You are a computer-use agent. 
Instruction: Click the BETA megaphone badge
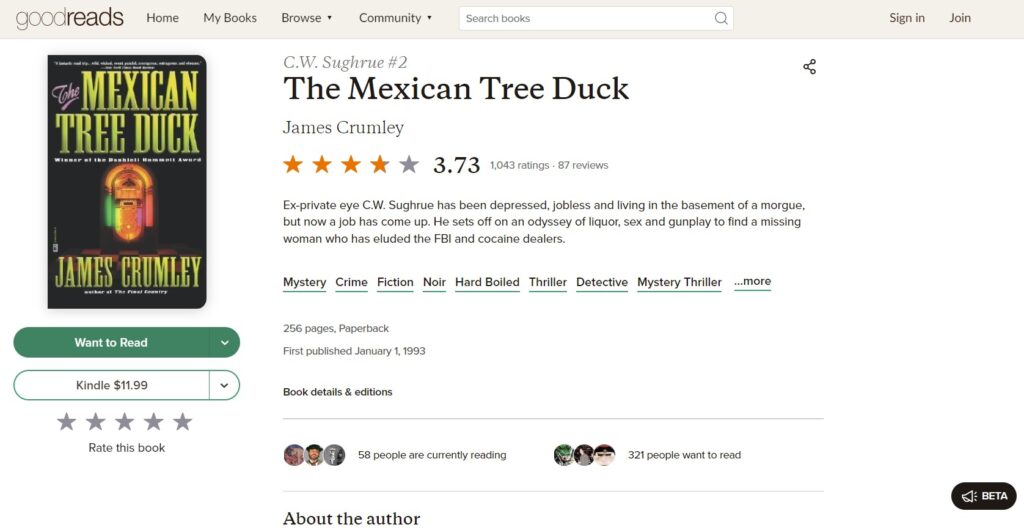pos(983,496)
